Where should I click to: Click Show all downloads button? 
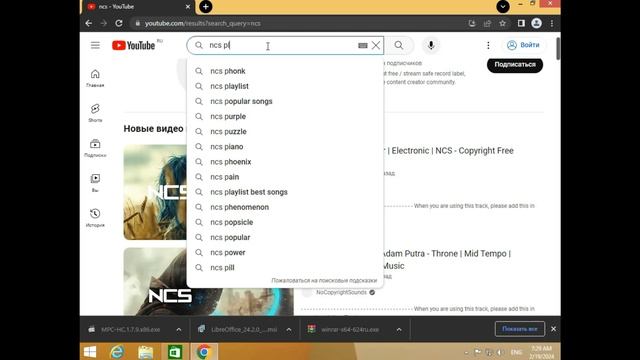(520, 329)
